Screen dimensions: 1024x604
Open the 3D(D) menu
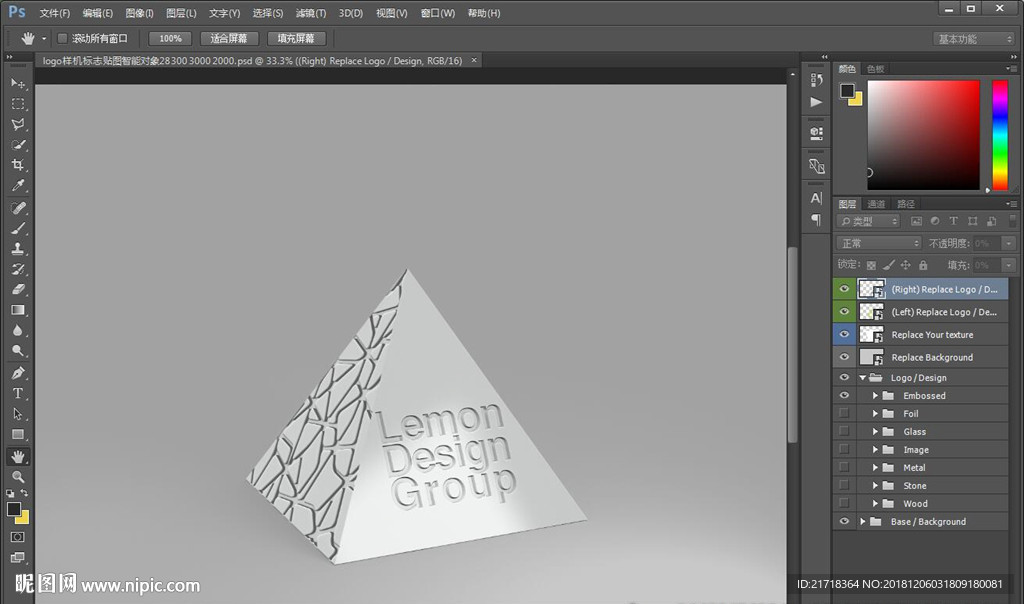click(351, 13)
